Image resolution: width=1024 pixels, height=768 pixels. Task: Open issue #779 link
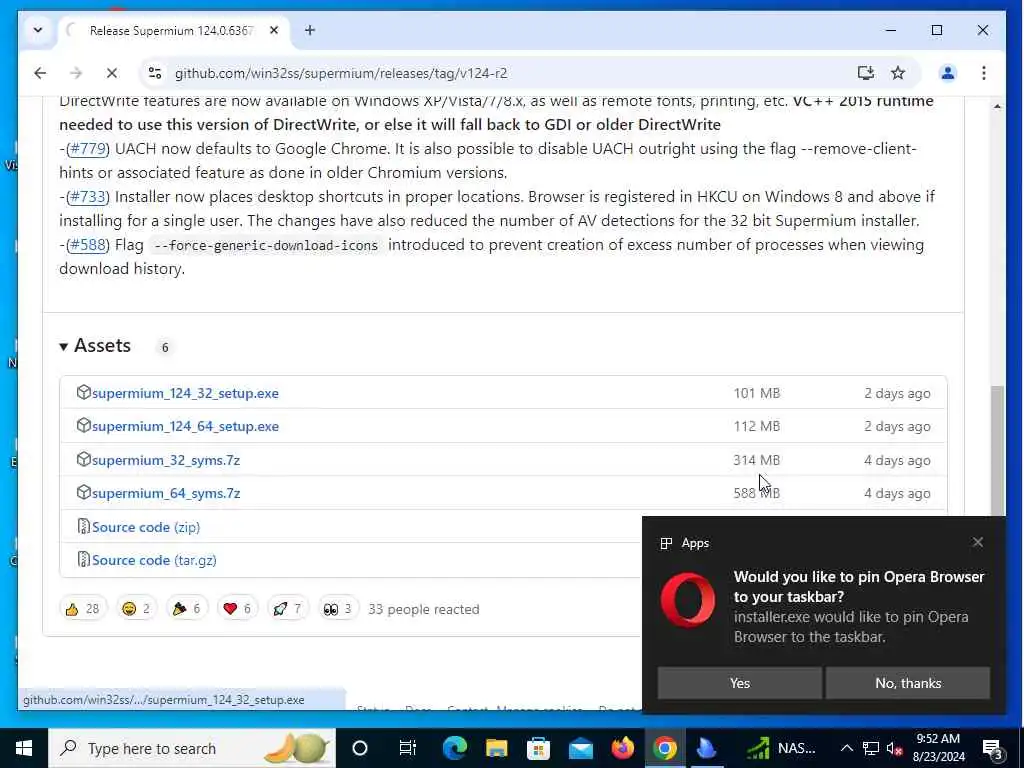click(x=88, y=149)
